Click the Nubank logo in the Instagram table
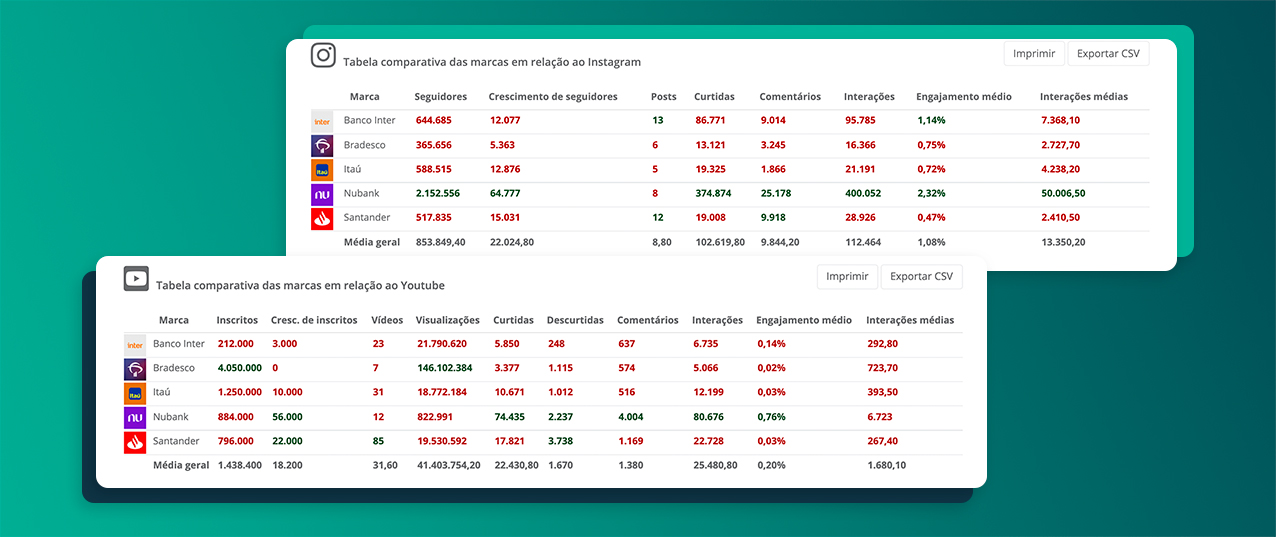The image size is (1276, 537). [322, 194]
